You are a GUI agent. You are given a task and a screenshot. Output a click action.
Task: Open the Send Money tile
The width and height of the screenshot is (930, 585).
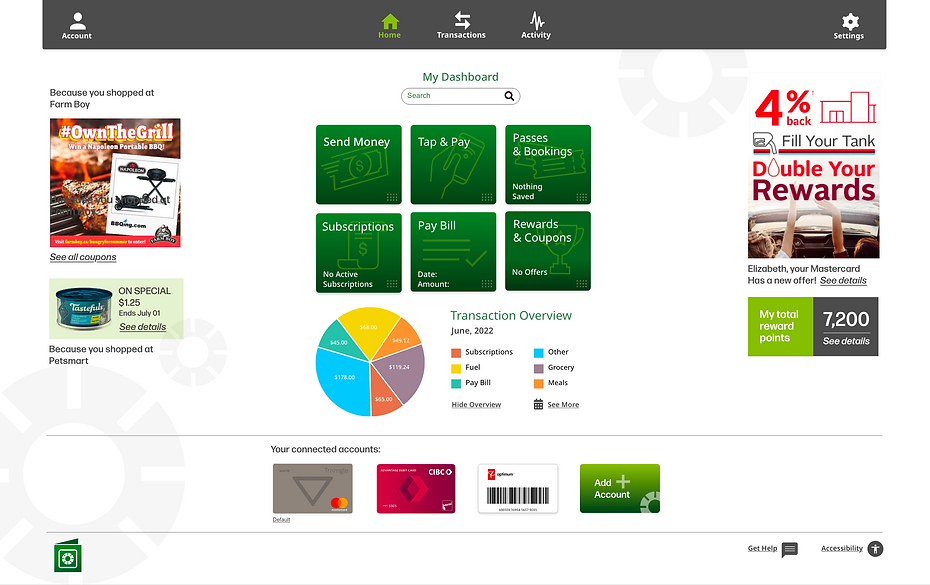coord(359,164)
